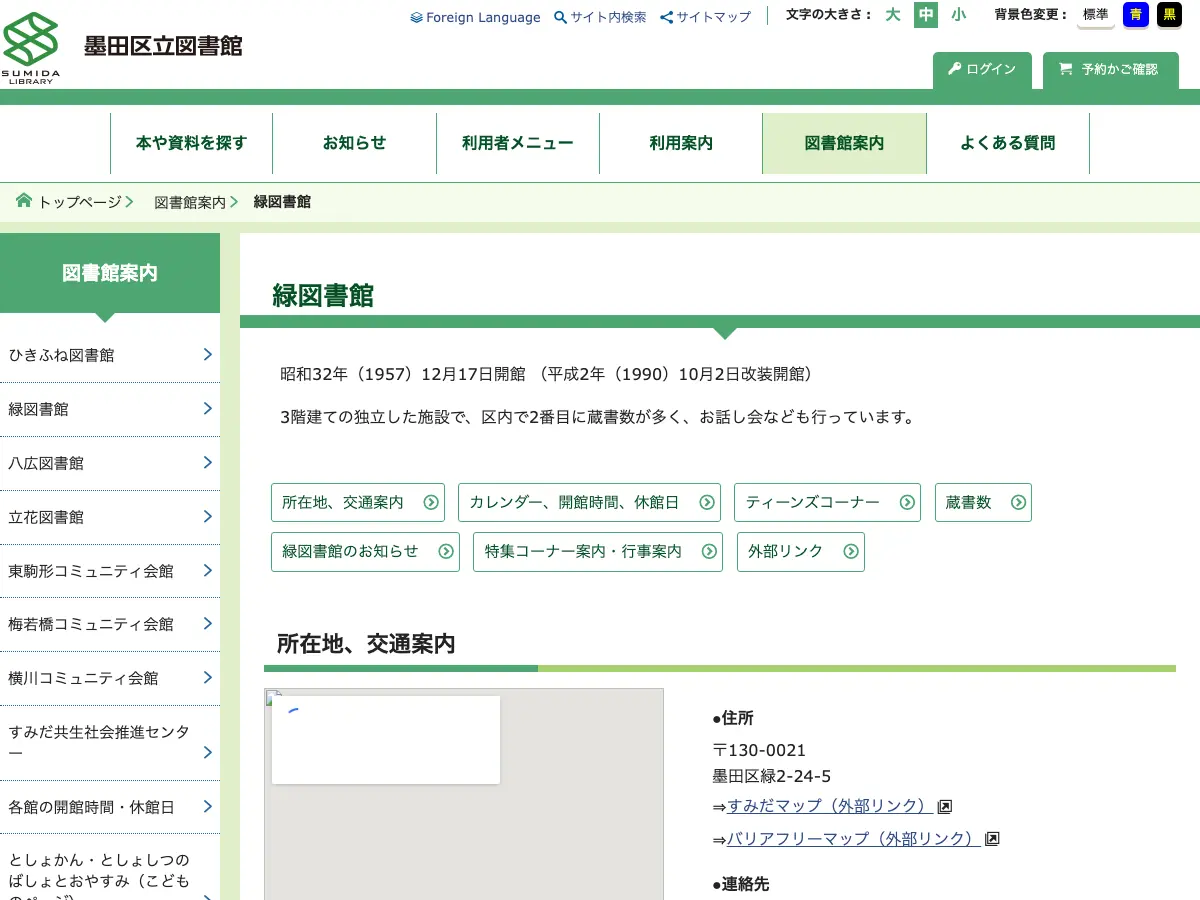Click external link icon after すみだマップ
Image resolution: width=1200 pixels, height=900 pixels.
click(944, 806)
